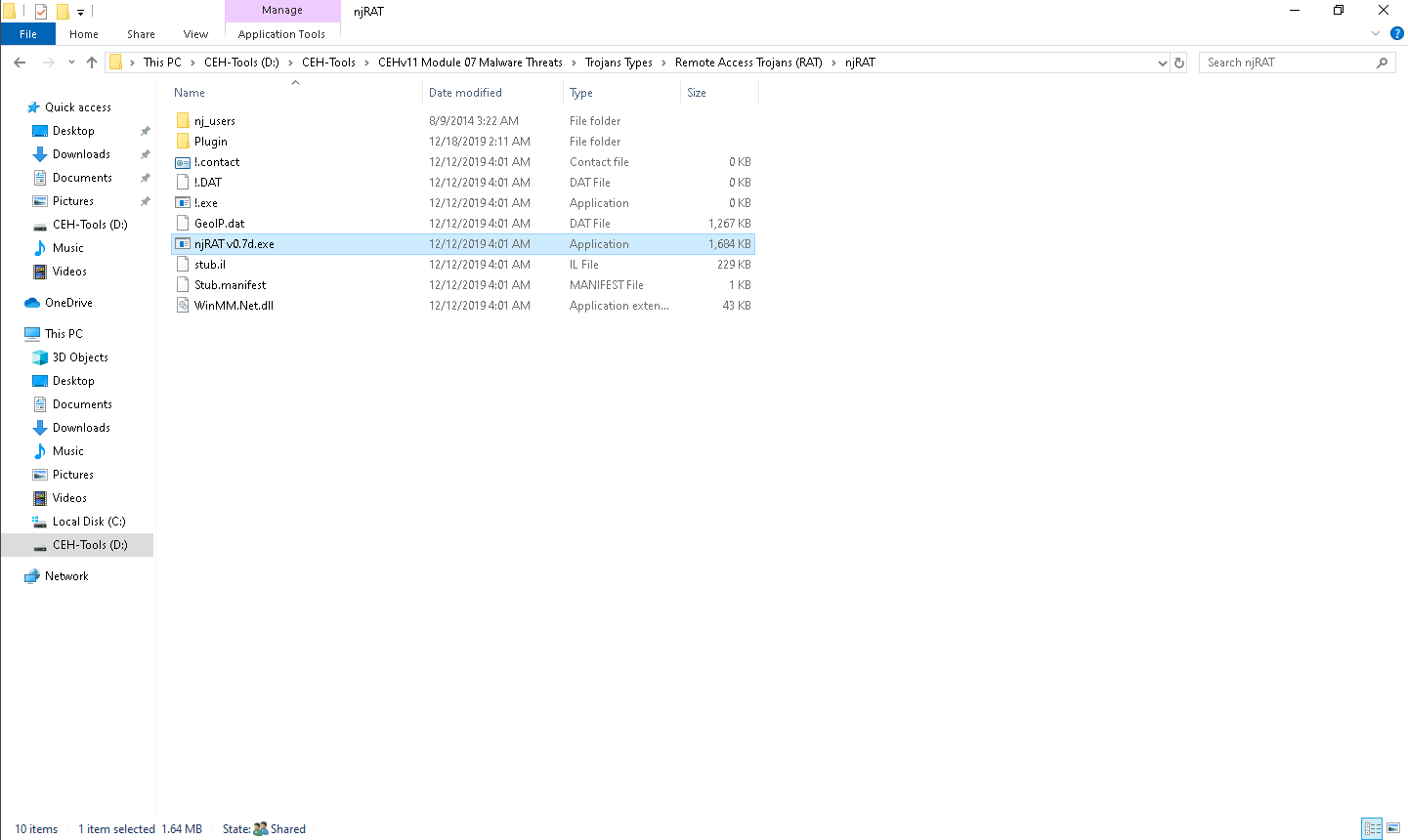Click the New folder icon in the title bar

click(63, 12)
